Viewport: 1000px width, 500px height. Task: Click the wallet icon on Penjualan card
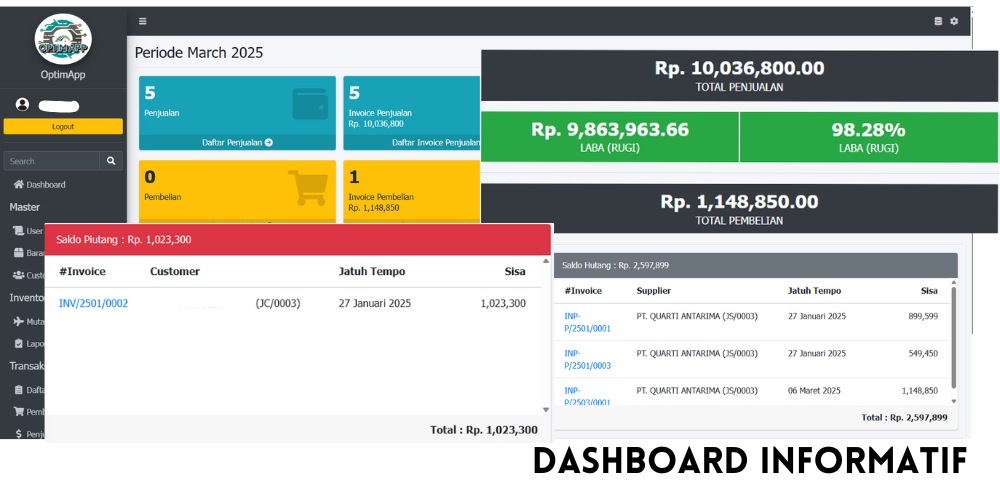pos(310,104)
